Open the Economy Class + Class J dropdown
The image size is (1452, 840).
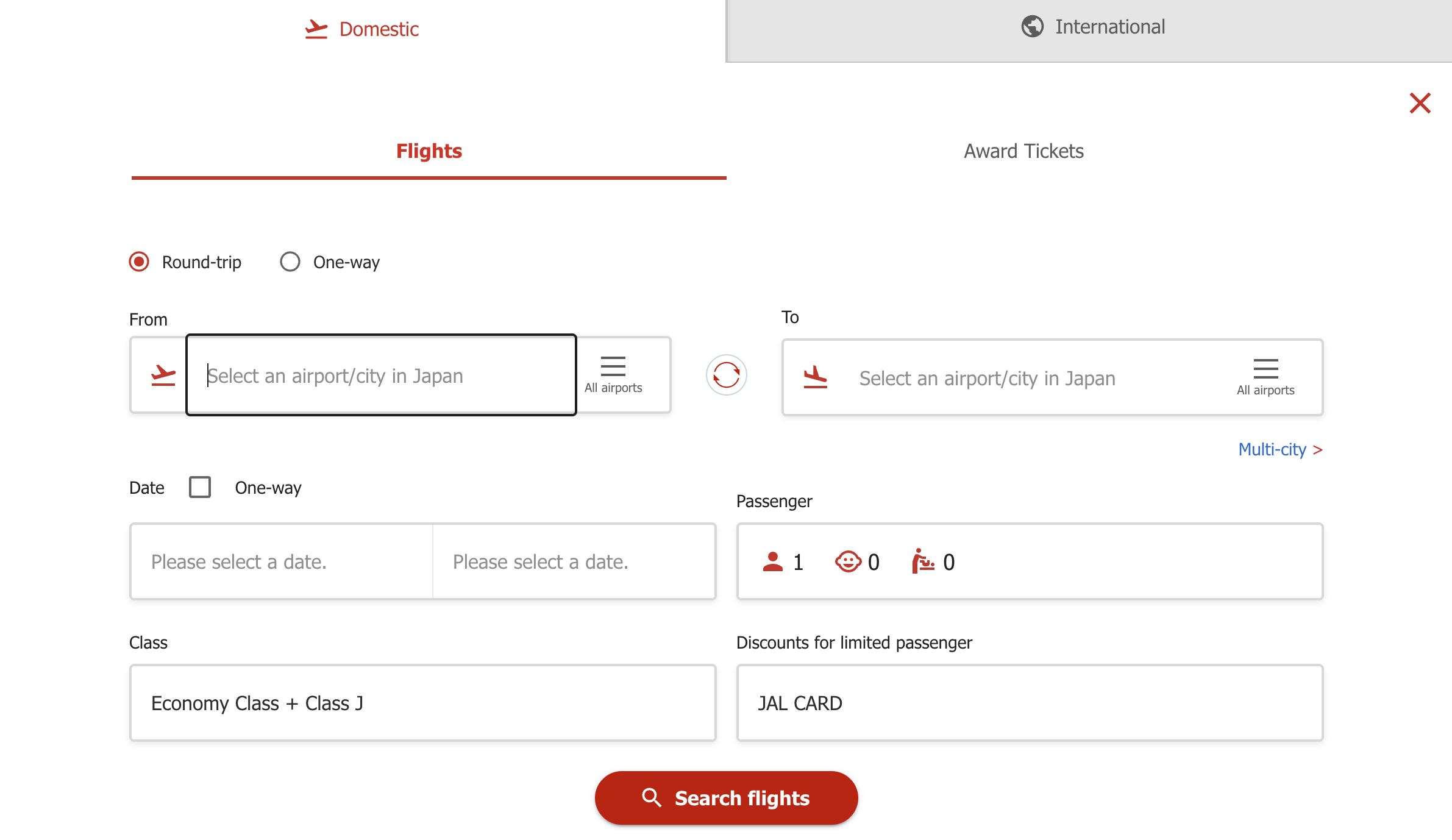point(422,703)
